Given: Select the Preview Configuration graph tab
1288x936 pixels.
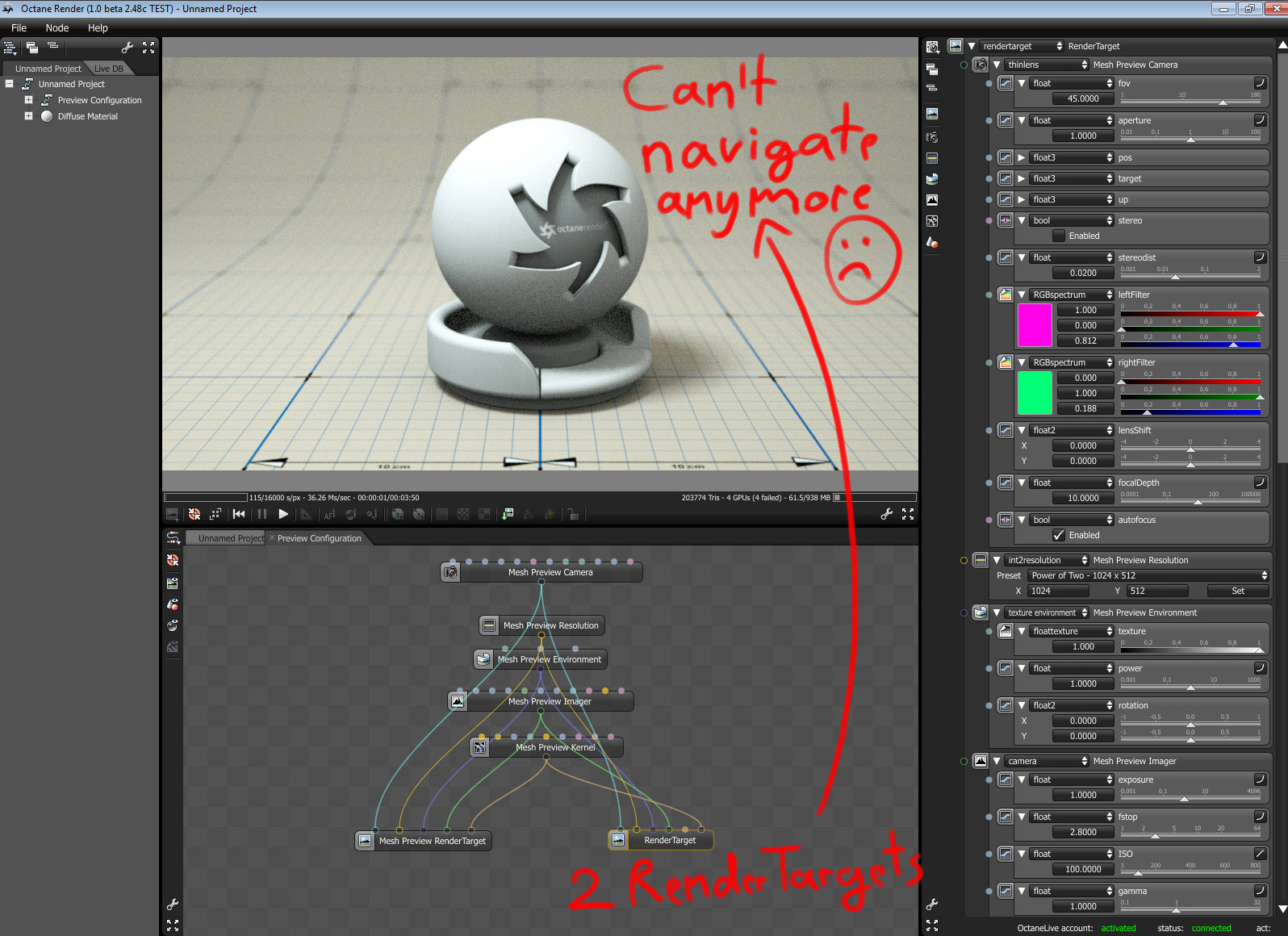Looking at the screenshot, I should point(320,538).
